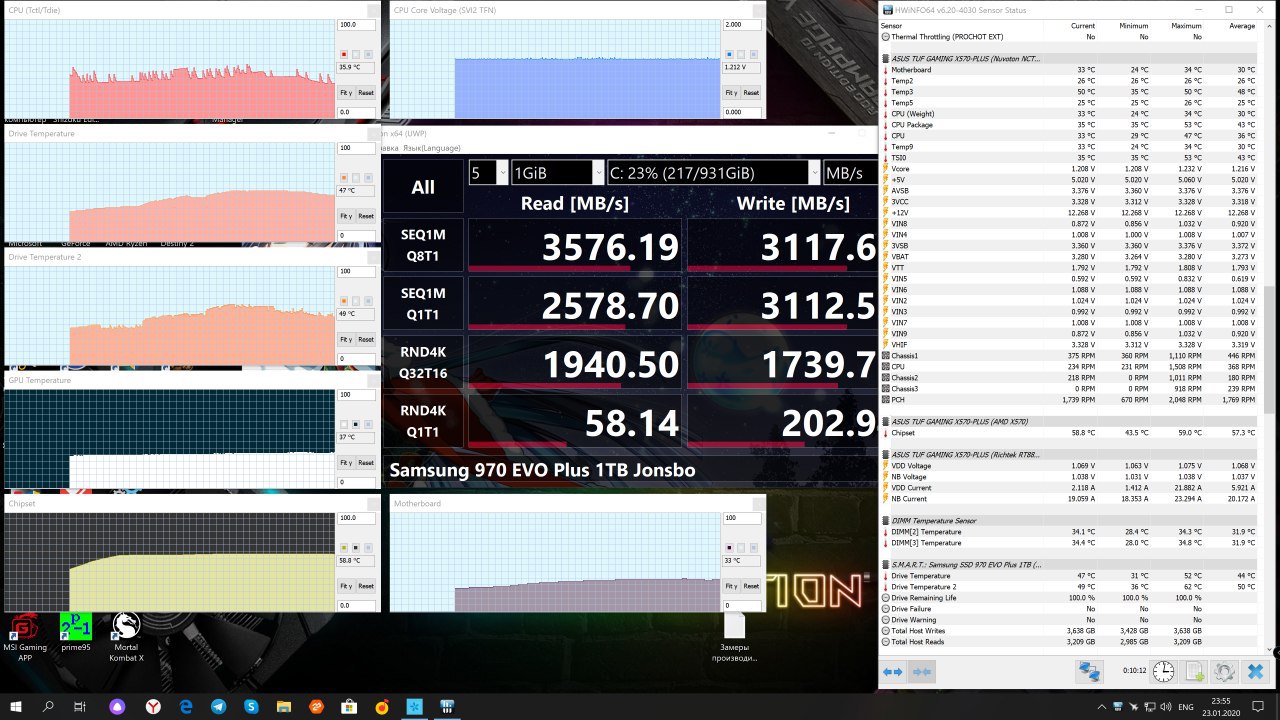Viewport: 1280px width, 720px height.
Task: Toggle orange color box in Drive Temperature graph
Action: coord(344,177)
